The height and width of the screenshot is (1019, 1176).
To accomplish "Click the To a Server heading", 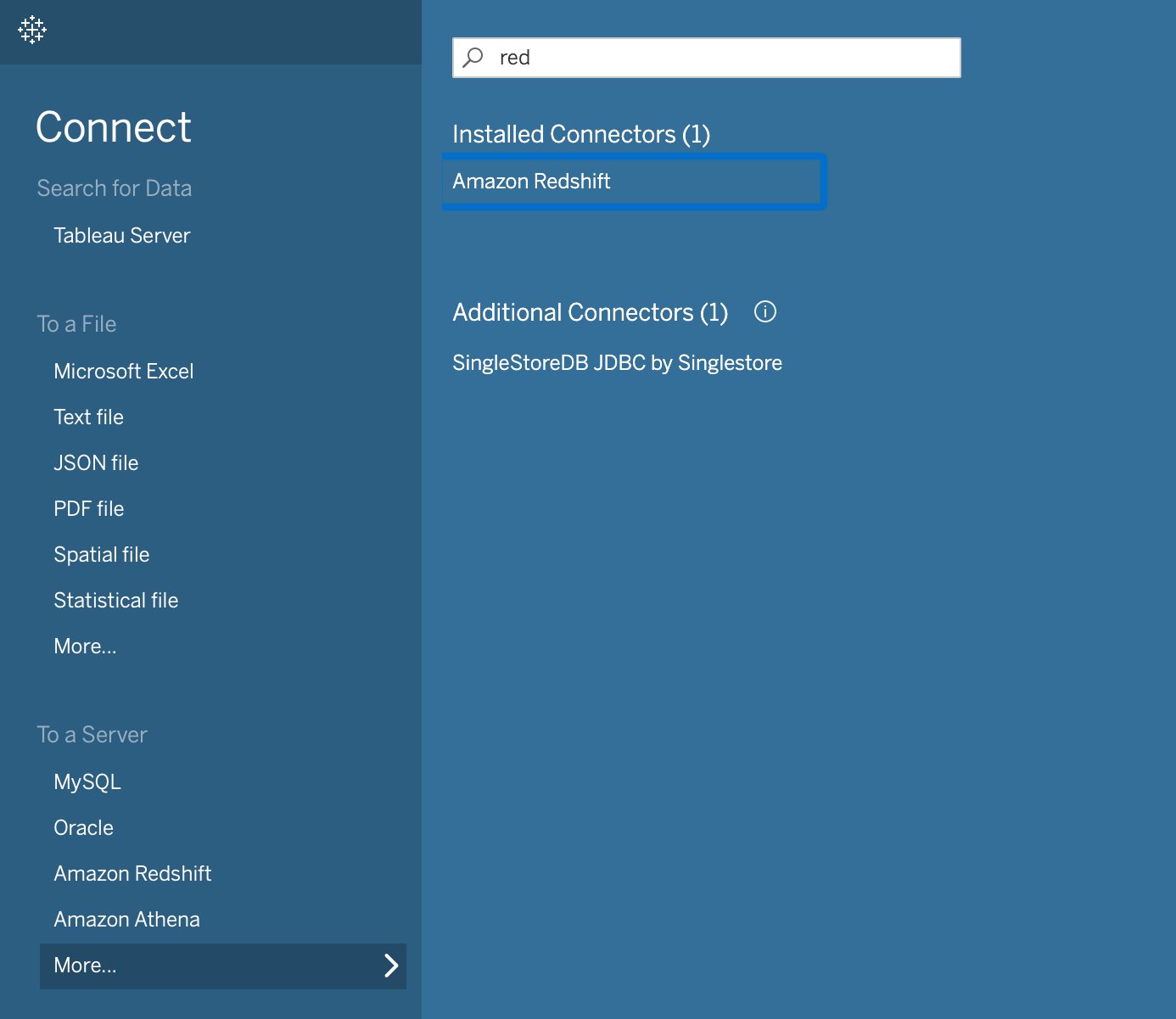I will (92, 734).
